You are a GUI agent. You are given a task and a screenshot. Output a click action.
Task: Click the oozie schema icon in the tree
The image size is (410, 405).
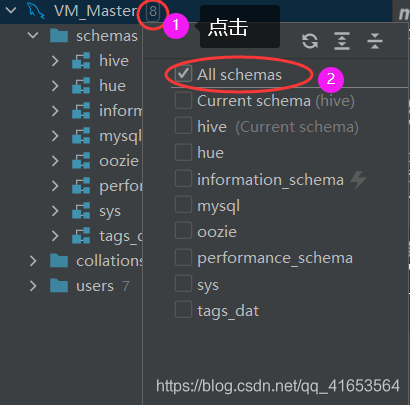coord(81,161)
